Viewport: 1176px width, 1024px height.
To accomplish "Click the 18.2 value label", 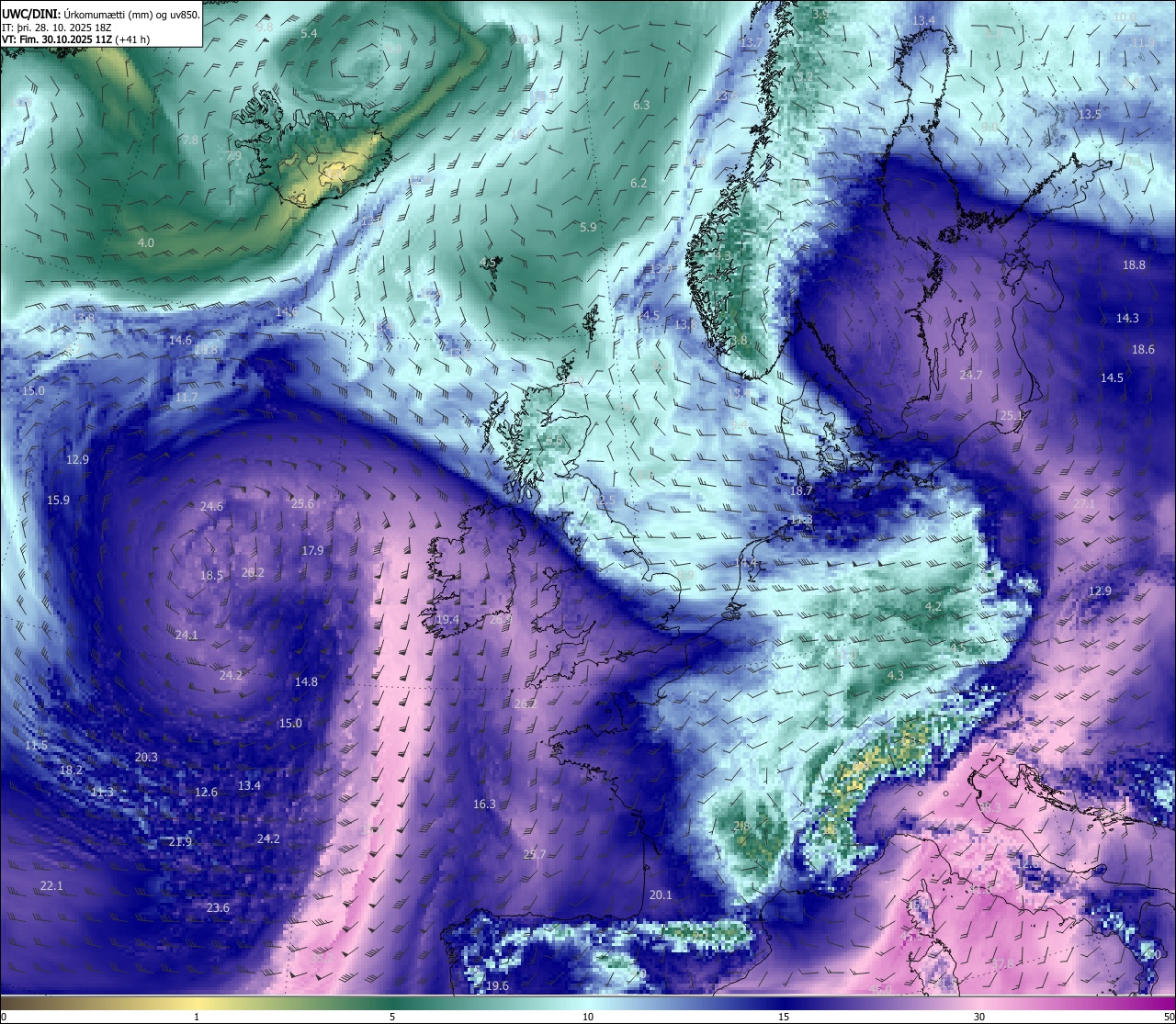I will 71,770.
